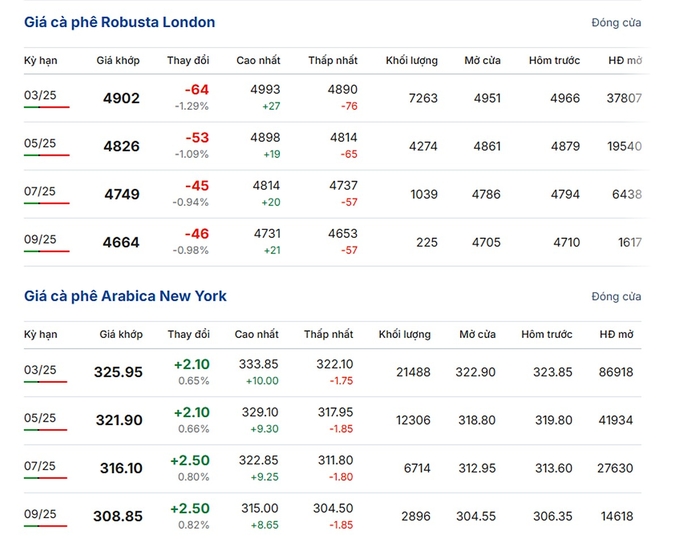Click the highest price 333.85

258,364
